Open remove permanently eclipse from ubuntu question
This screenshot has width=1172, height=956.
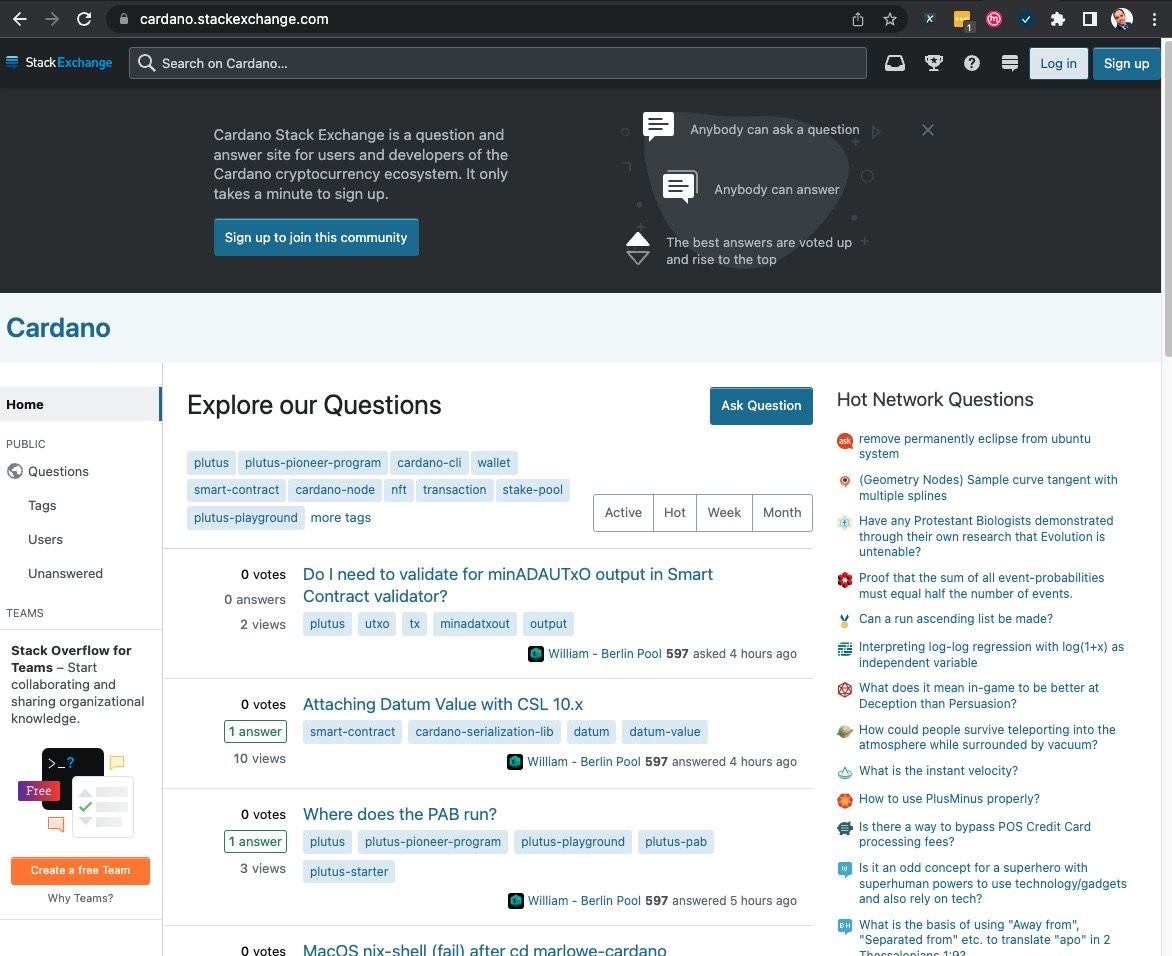[974, 446]
